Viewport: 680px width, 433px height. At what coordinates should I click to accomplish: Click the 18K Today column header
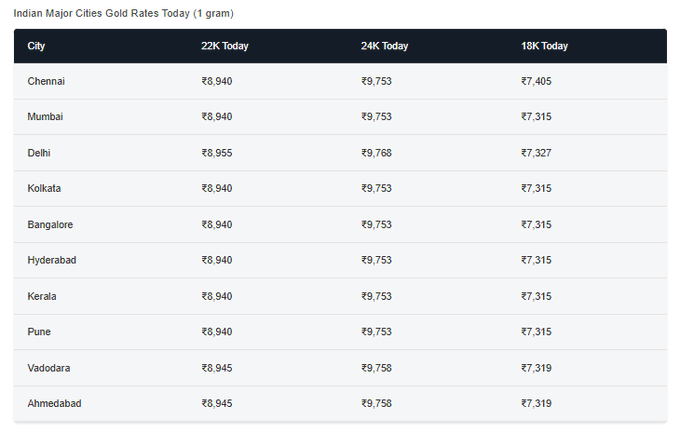coord(544,46)
